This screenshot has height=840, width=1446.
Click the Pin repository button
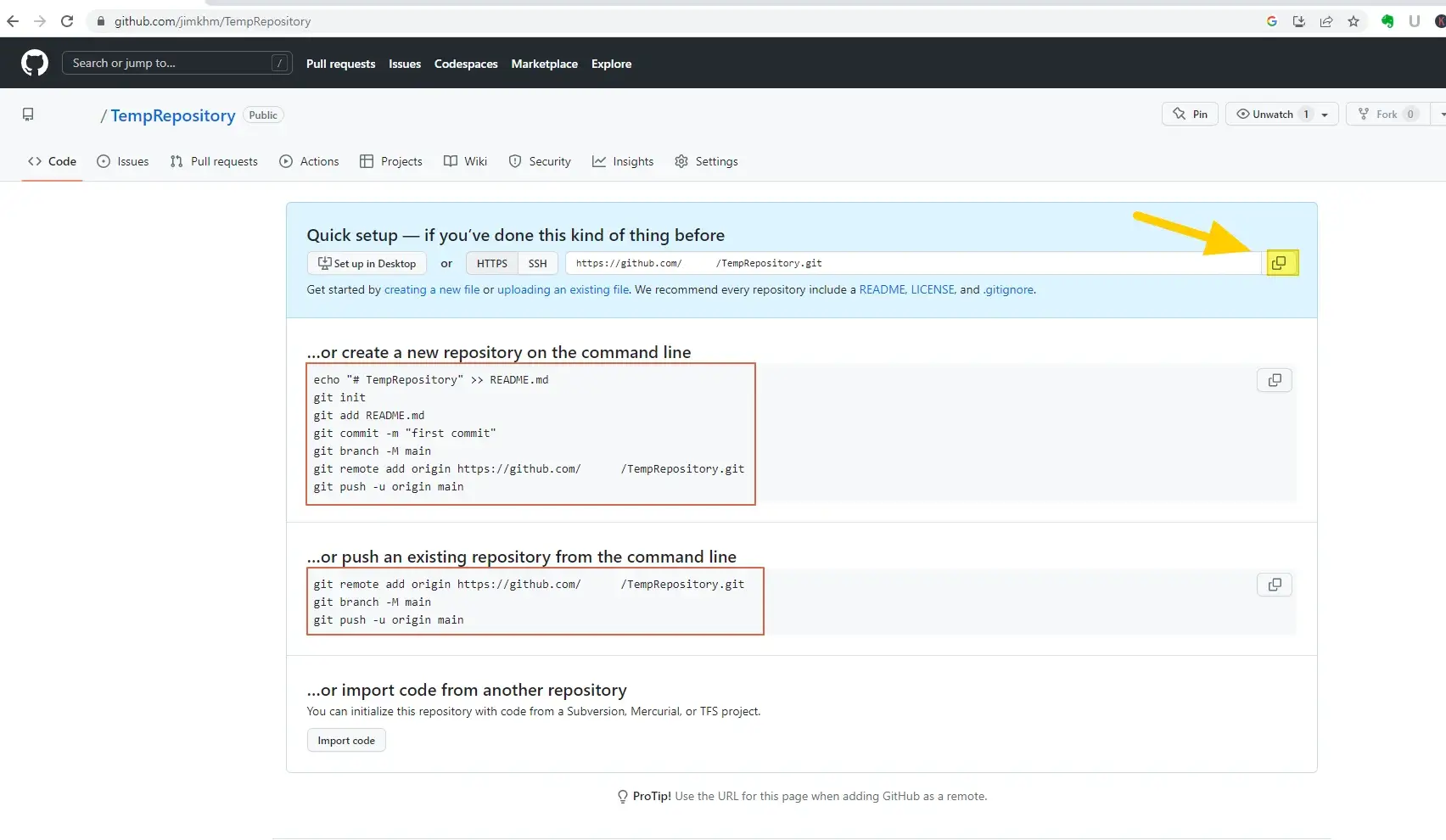[1190, 115]
